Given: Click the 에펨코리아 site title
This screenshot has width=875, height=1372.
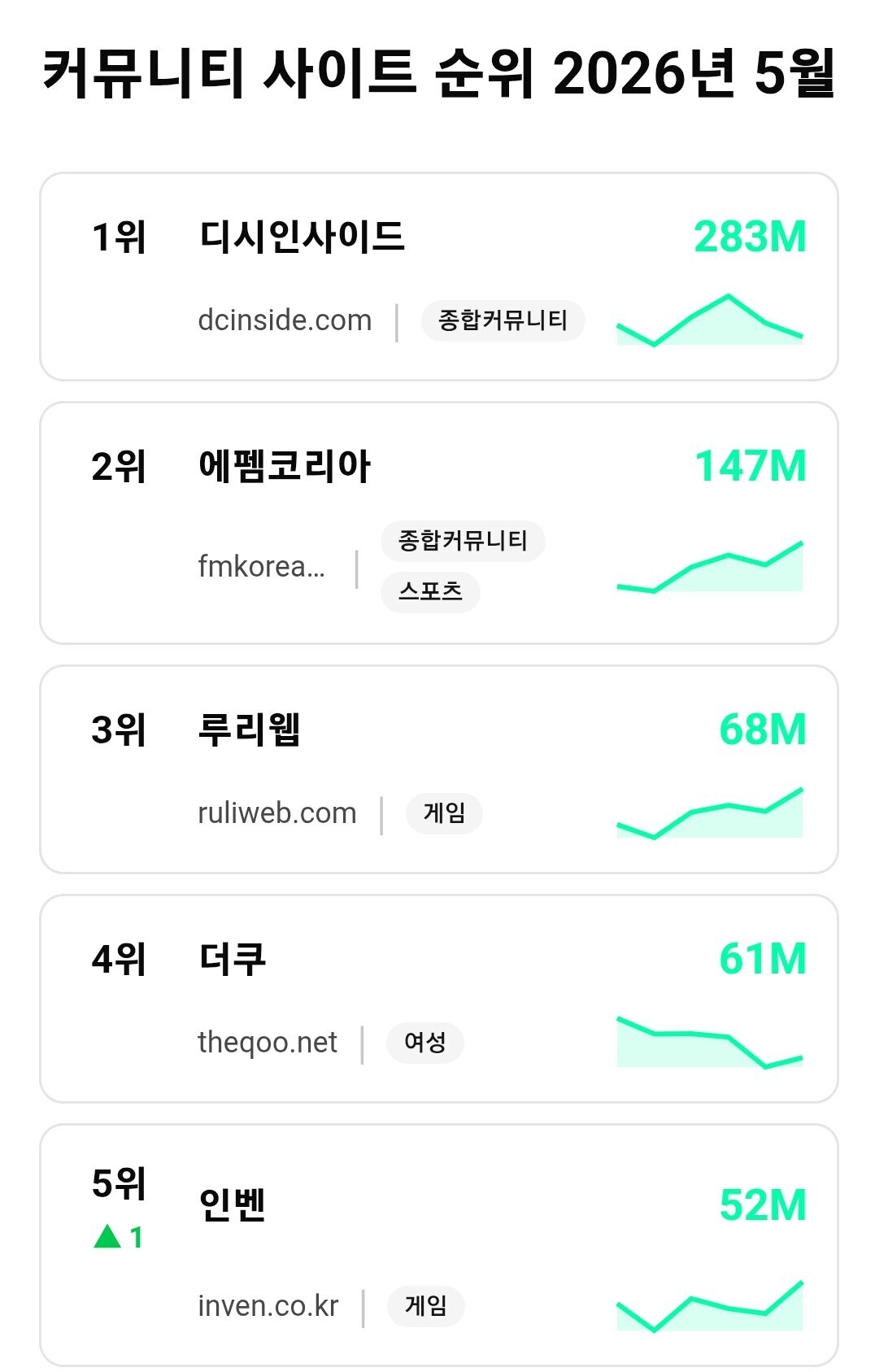Looking at the screenshot, I should (x=285, y=467).
